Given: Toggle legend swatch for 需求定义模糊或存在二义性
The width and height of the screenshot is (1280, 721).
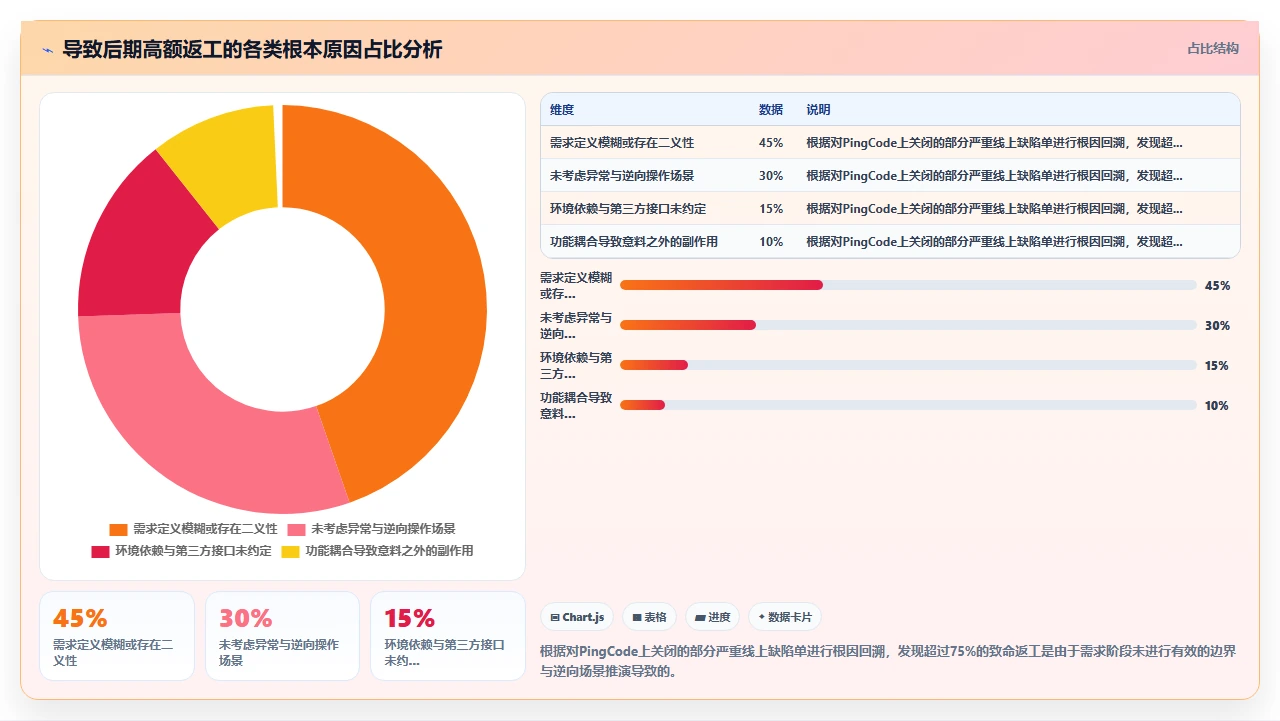Looking at the screenshot, I should point(118,529).
